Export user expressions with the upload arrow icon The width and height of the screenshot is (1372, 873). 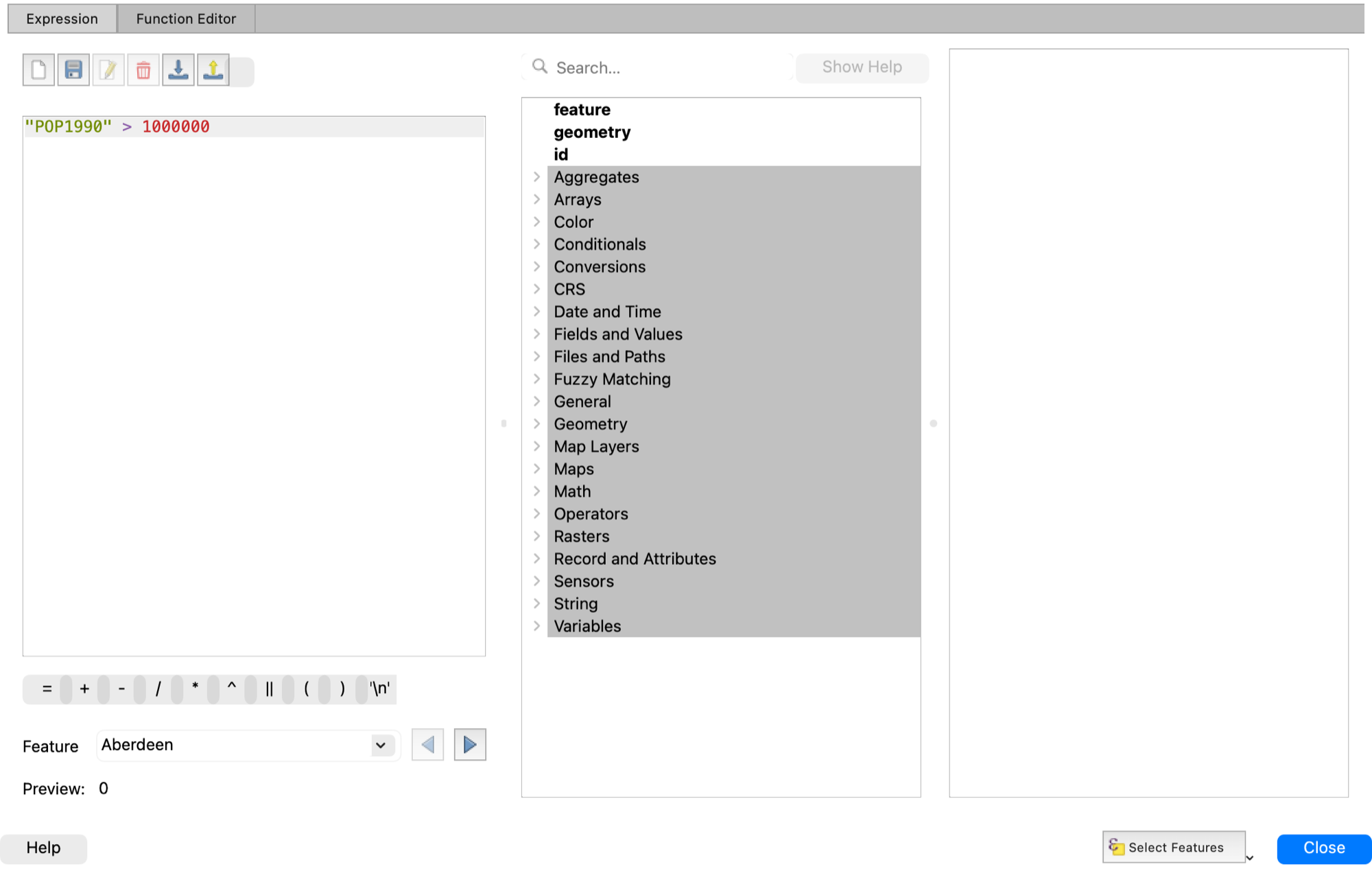click(x=213, y=70)
